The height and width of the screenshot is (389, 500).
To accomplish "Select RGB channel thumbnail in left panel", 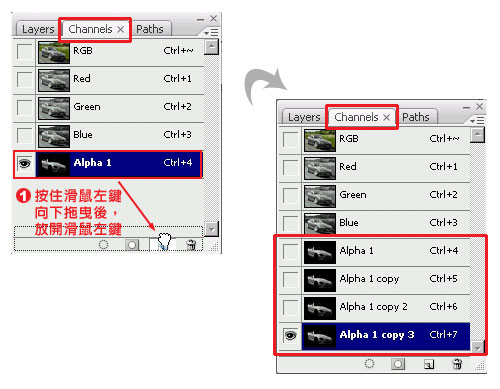I will pyautogui.click(x=54, y=52).
